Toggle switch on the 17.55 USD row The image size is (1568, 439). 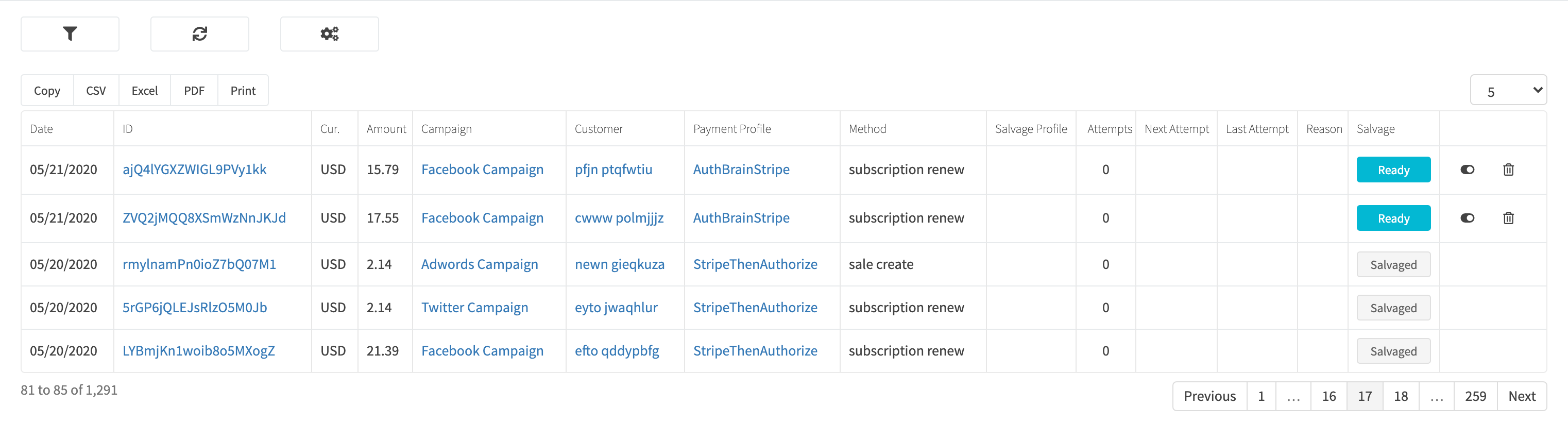point(1468,218)
